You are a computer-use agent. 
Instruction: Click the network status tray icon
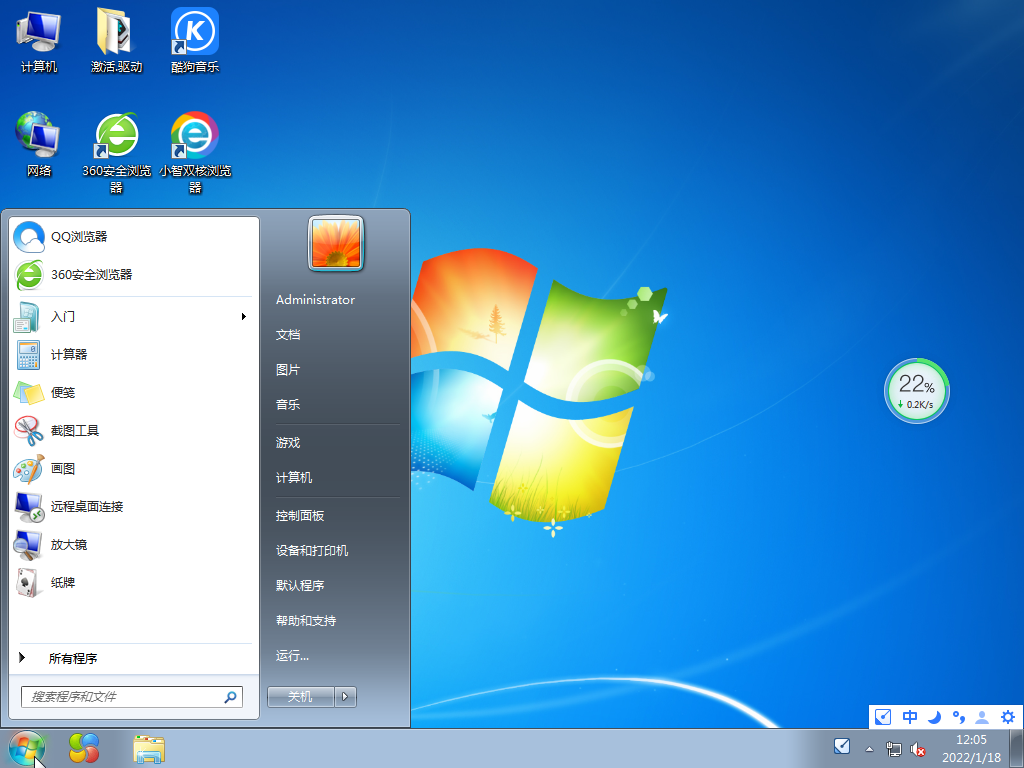click(x=893, y=749)
